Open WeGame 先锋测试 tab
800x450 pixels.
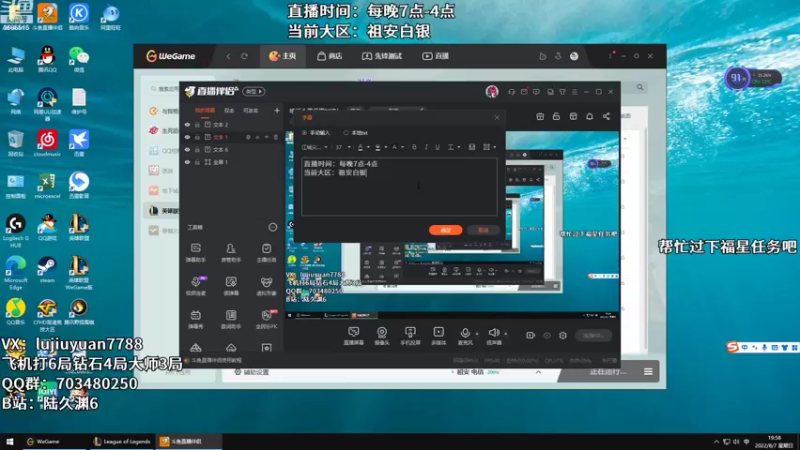(x=382, y=56)
